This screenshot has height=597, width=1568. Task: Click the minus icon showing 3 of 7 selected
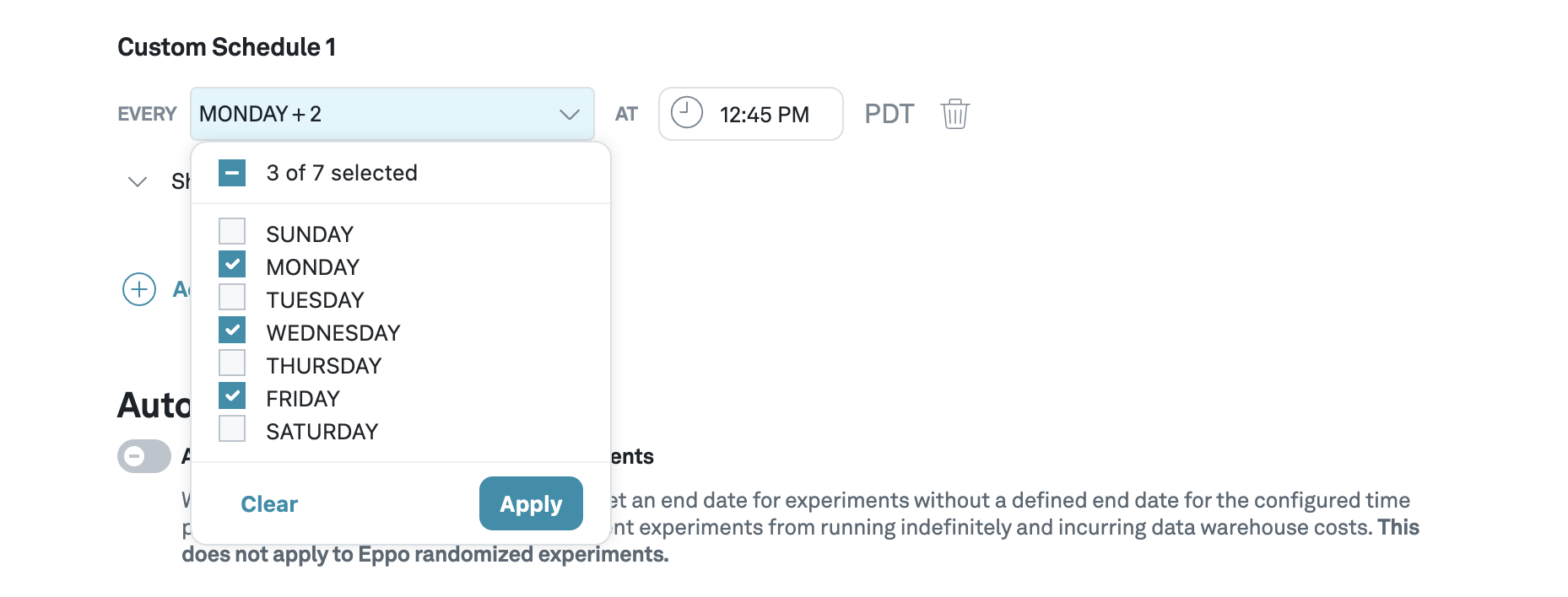tap(231, 173)
